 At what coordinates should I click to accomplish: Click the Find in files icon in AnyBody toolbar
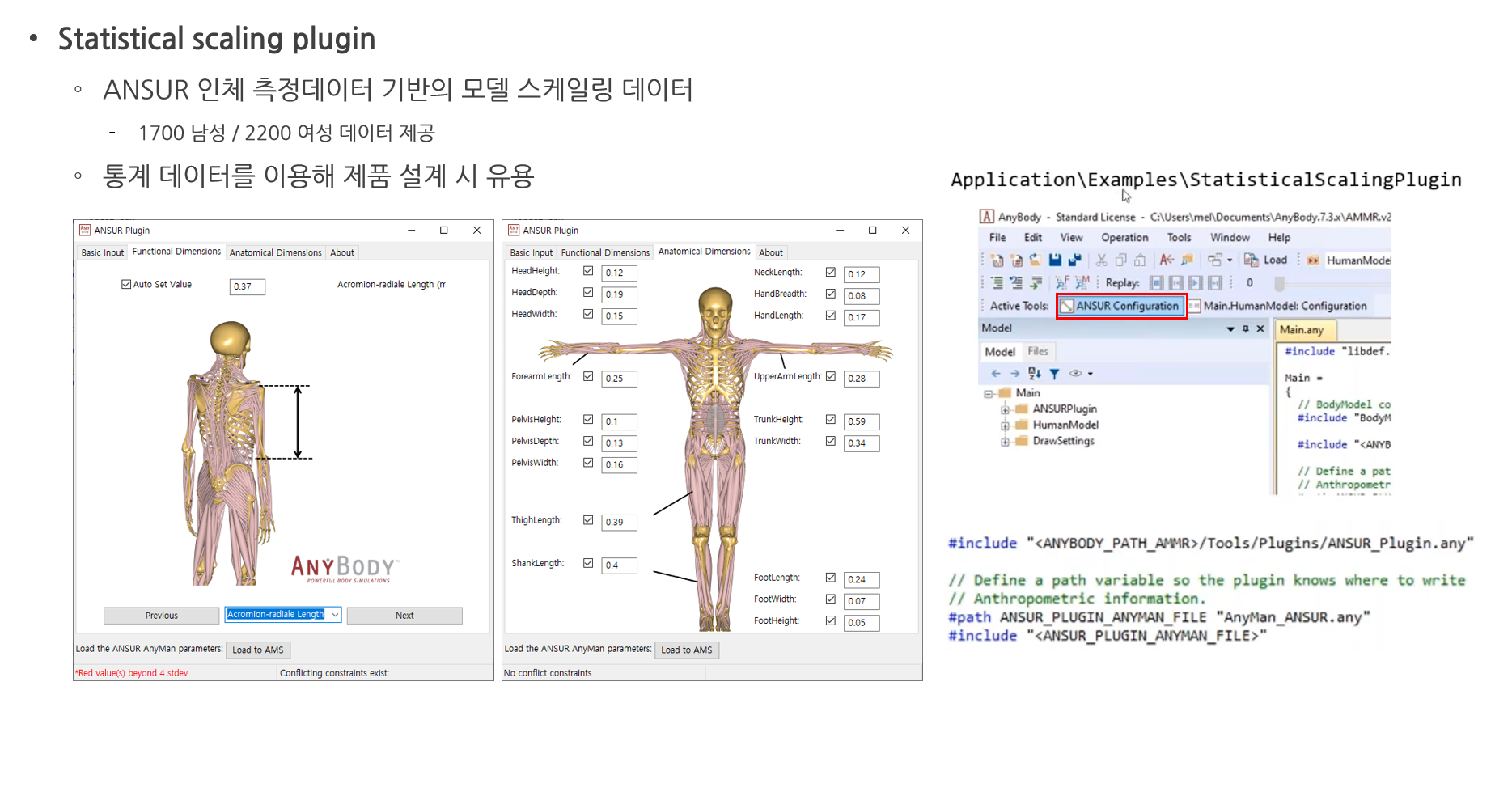pyautogui.click(x=1187, y=260)
